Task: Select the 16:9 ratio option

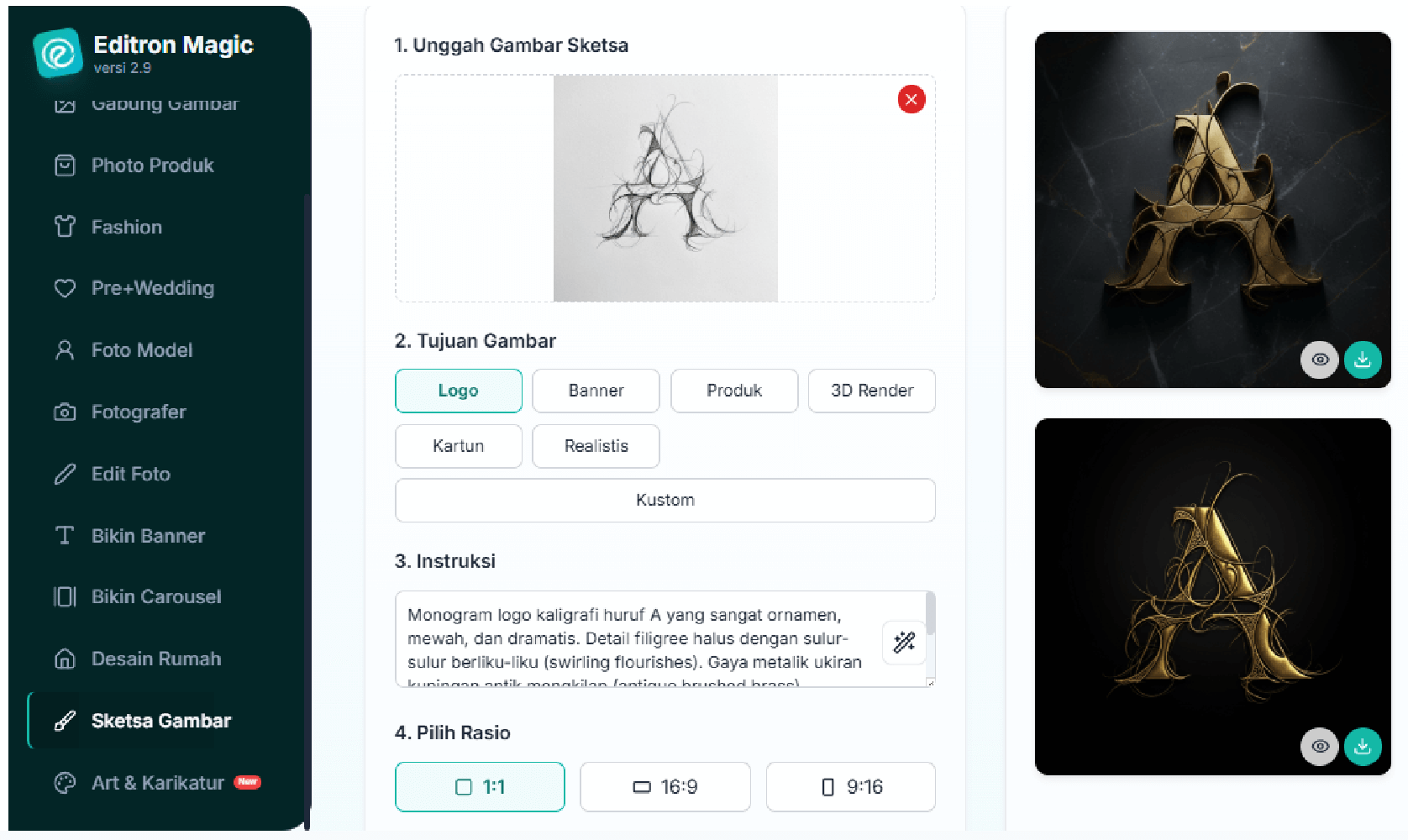Action: pyautogui.click(x=665, y=787)
